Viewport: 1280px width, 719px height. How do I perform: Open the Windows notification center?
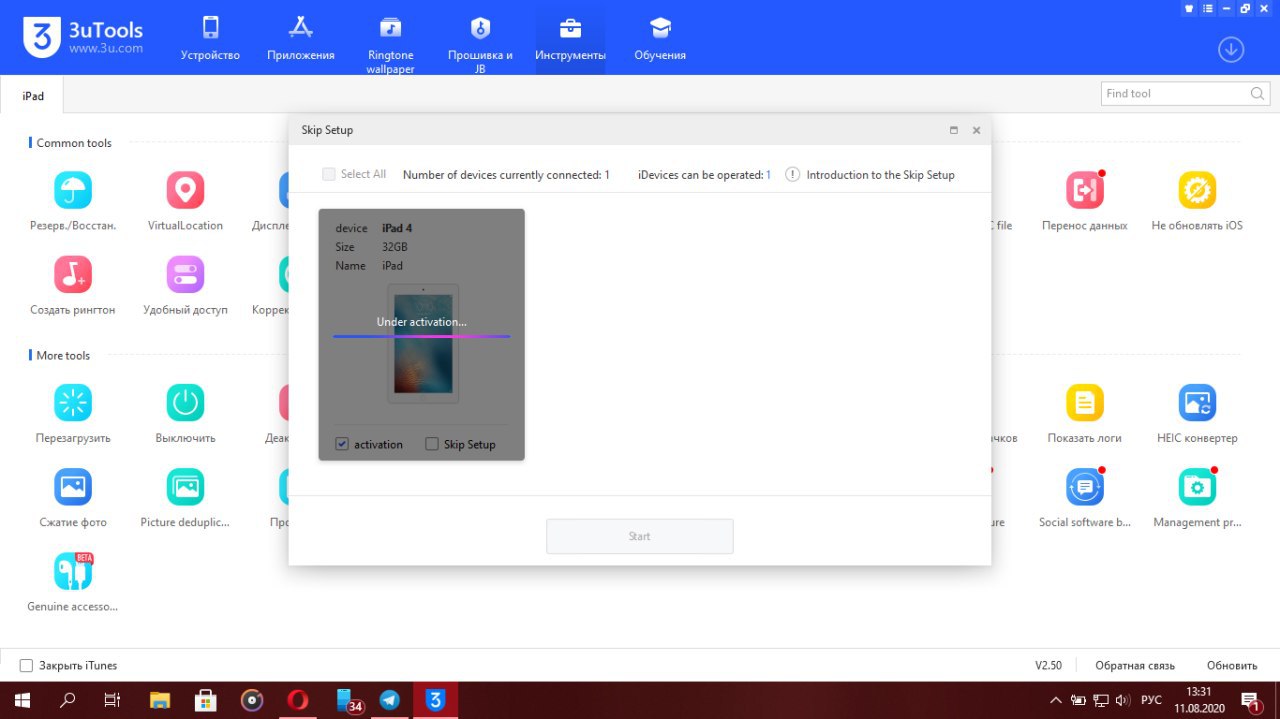click(1251, 700)
